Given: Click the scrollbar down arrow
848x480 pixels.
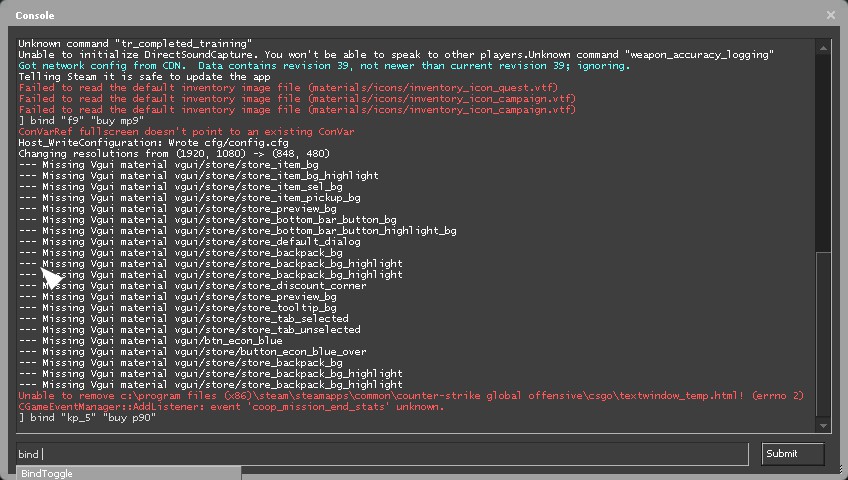Looking at the screenshot, I should [x=823, y=426].
